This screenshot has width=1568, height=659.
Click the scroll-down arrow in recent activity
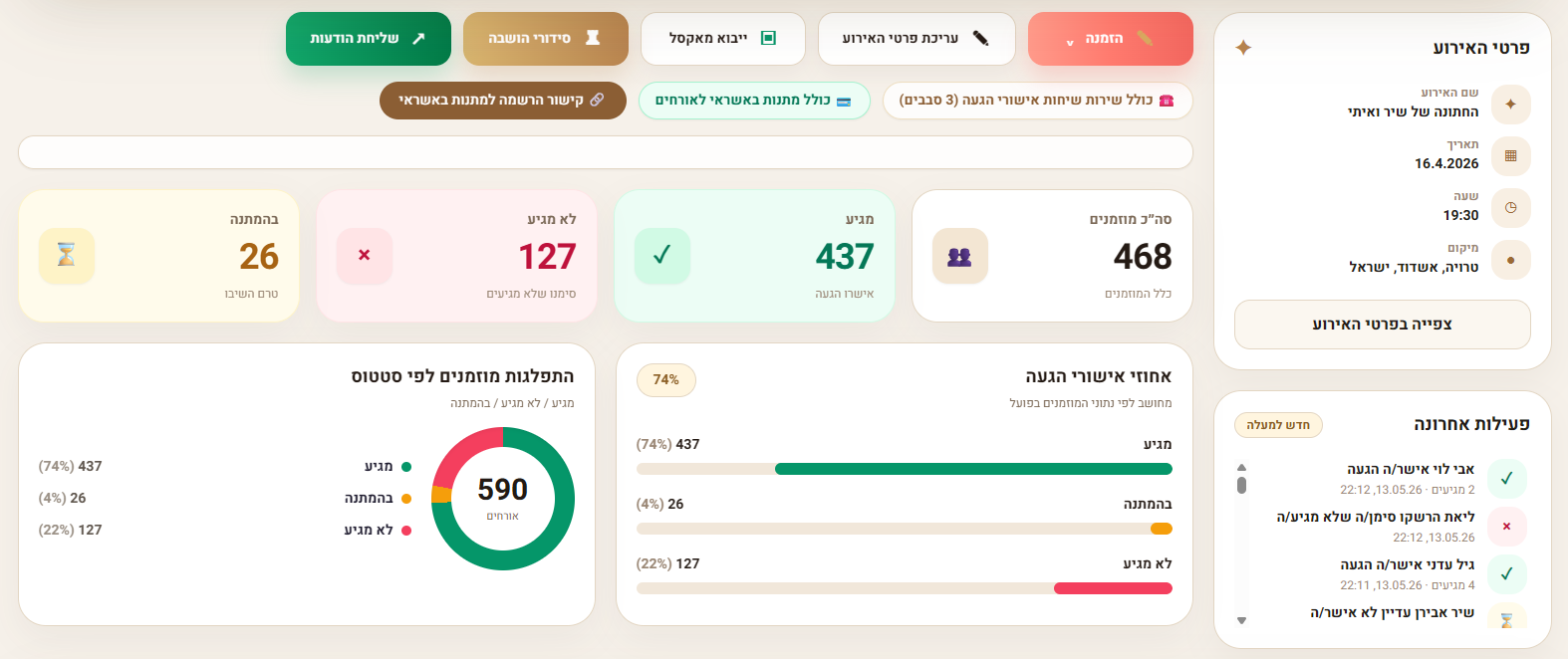1241,620
